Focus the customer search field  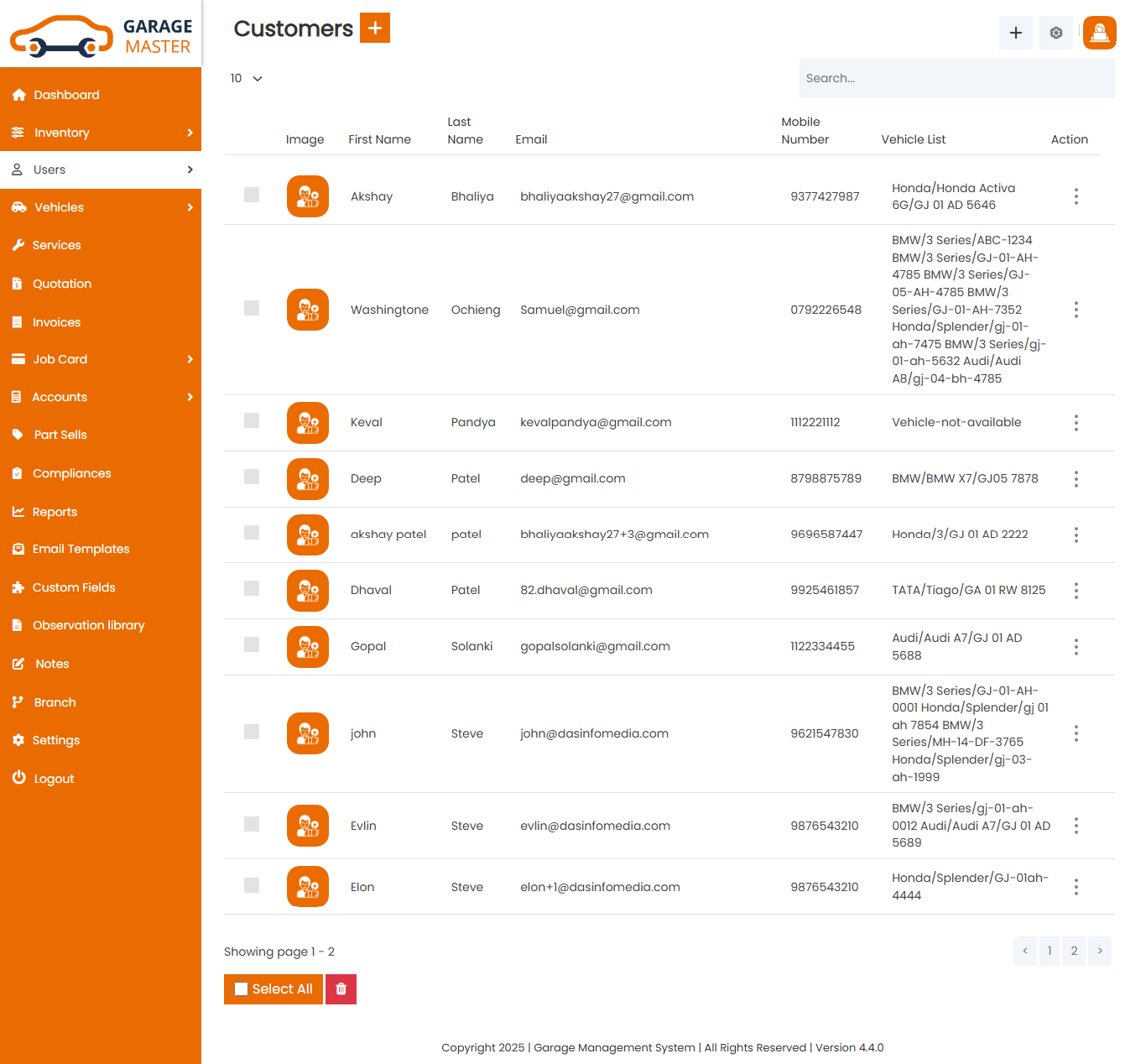956,78
